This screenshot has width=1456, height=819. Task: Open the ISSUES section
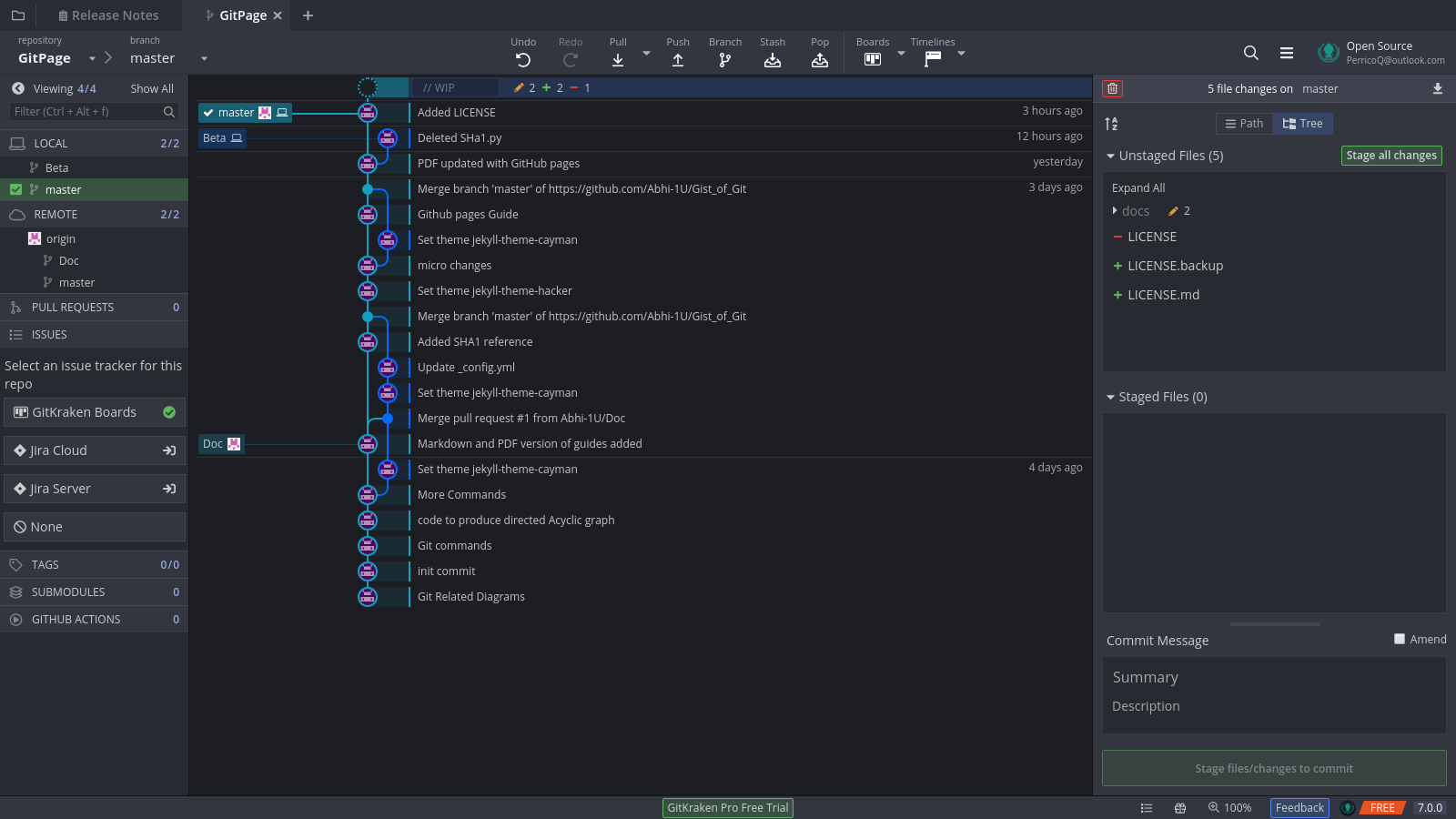point(94,334)
